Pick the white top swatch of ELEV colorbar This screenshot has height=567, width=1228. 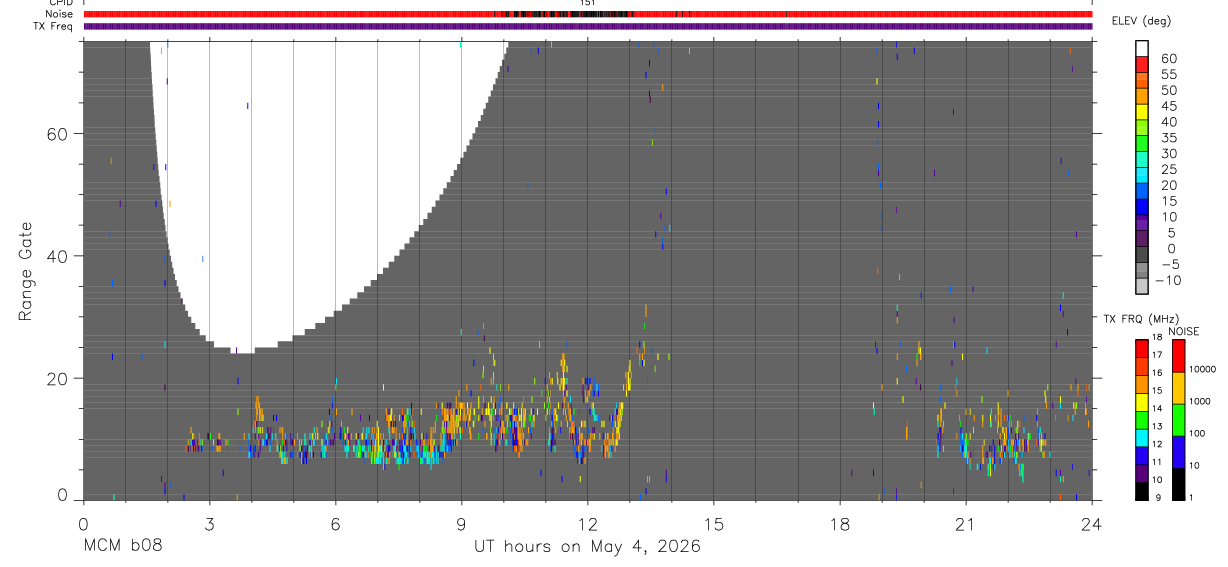click(x=1142, y=49)
